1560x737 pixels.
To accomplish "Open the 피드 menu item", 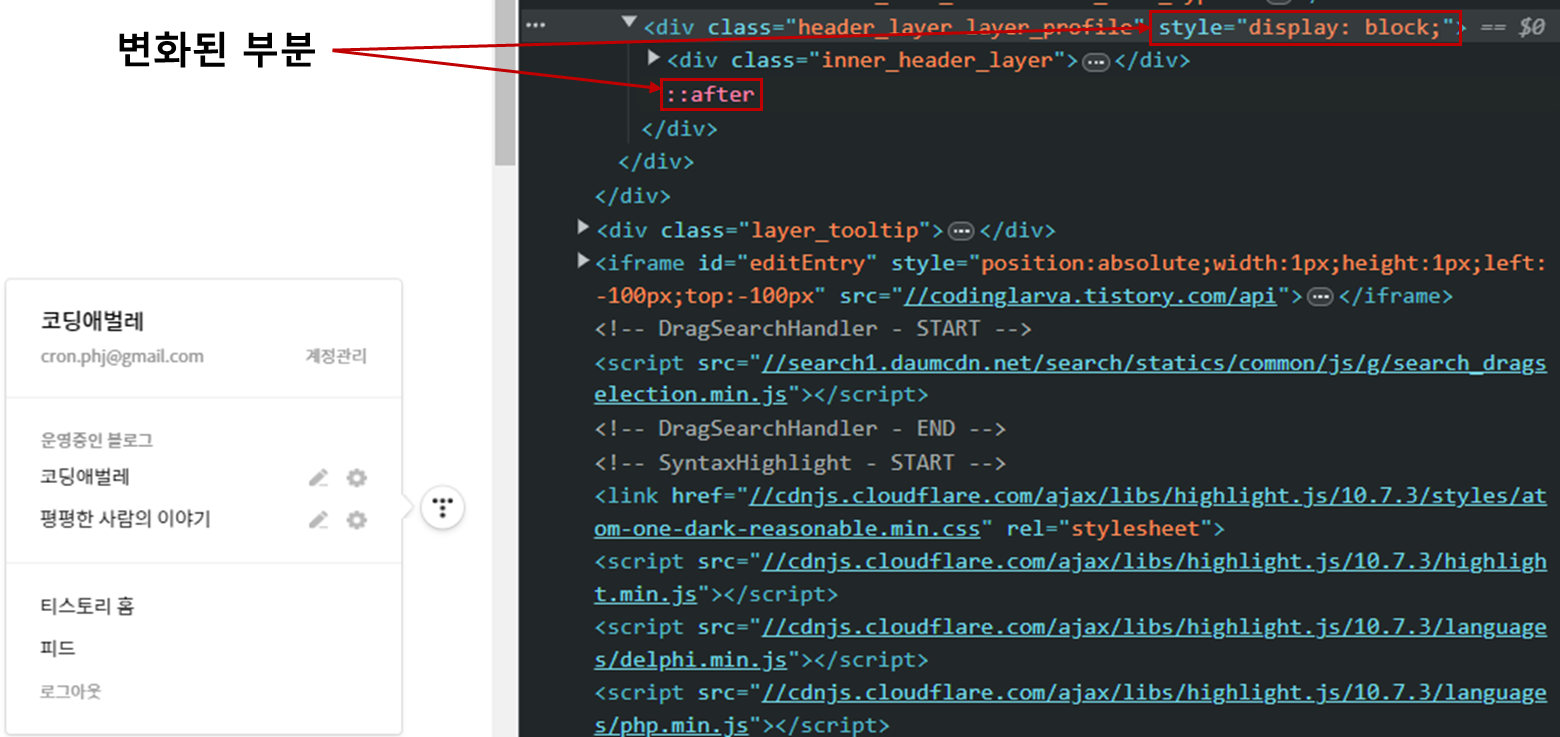I will coord(58,648).
